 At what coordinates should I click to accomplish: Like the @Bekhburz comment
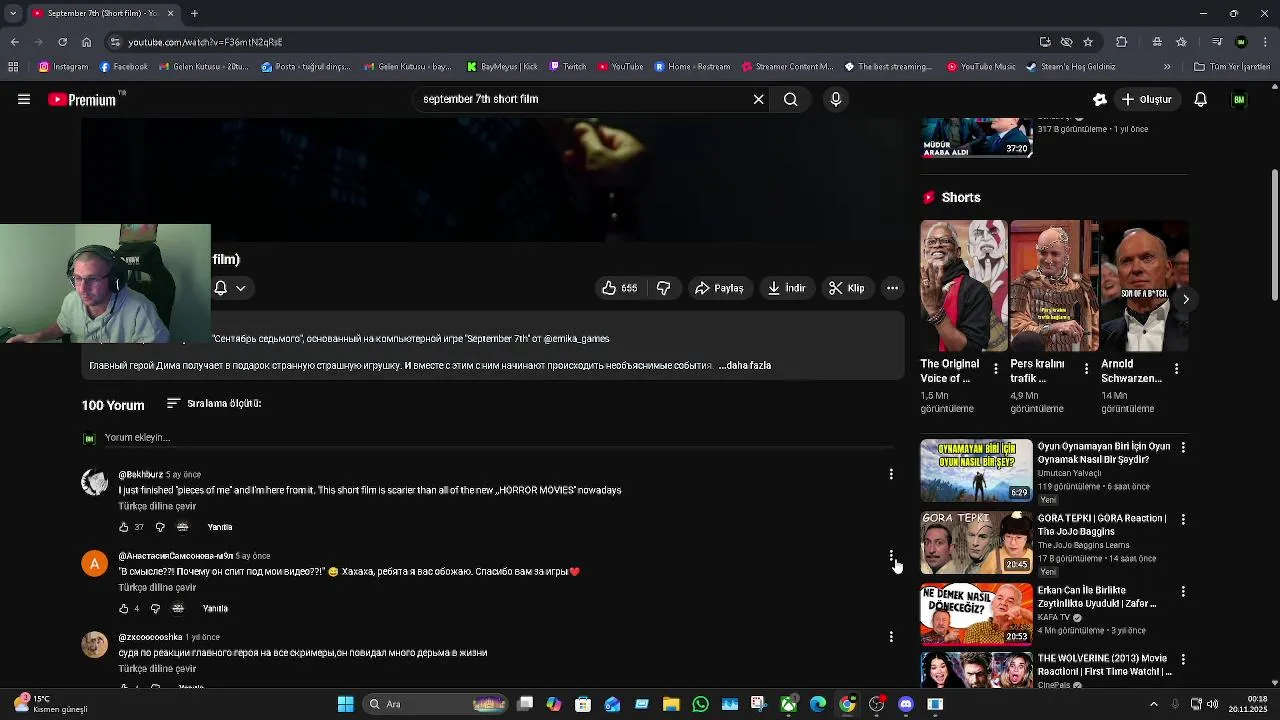(x=124, y=527)
